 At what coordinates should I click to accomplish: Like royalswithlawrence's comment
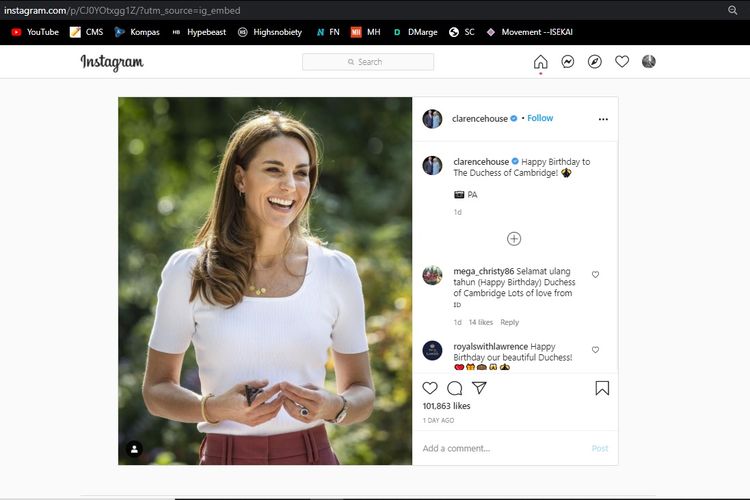[x=596, y=350]
